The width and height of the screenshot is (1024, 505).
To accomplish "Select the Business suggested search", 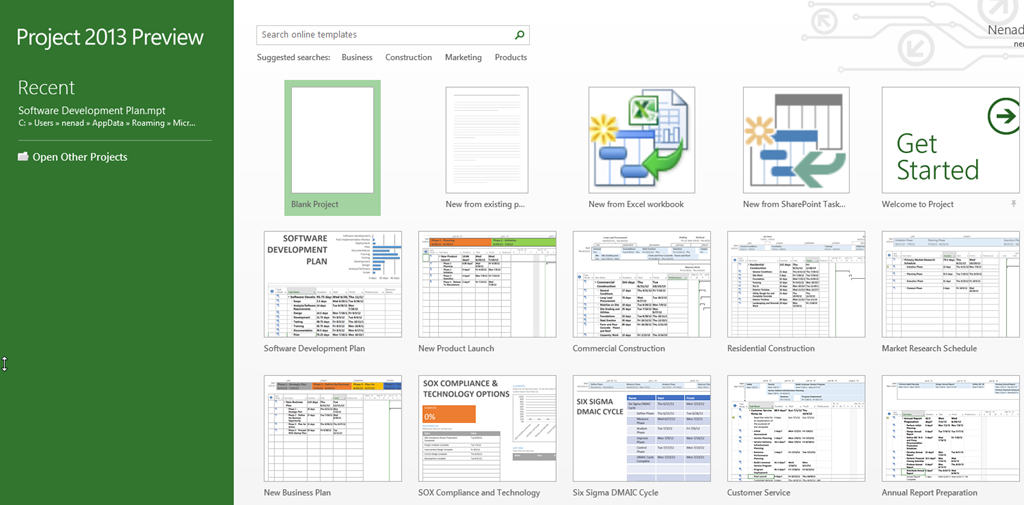I will click(x=357, y=58).
